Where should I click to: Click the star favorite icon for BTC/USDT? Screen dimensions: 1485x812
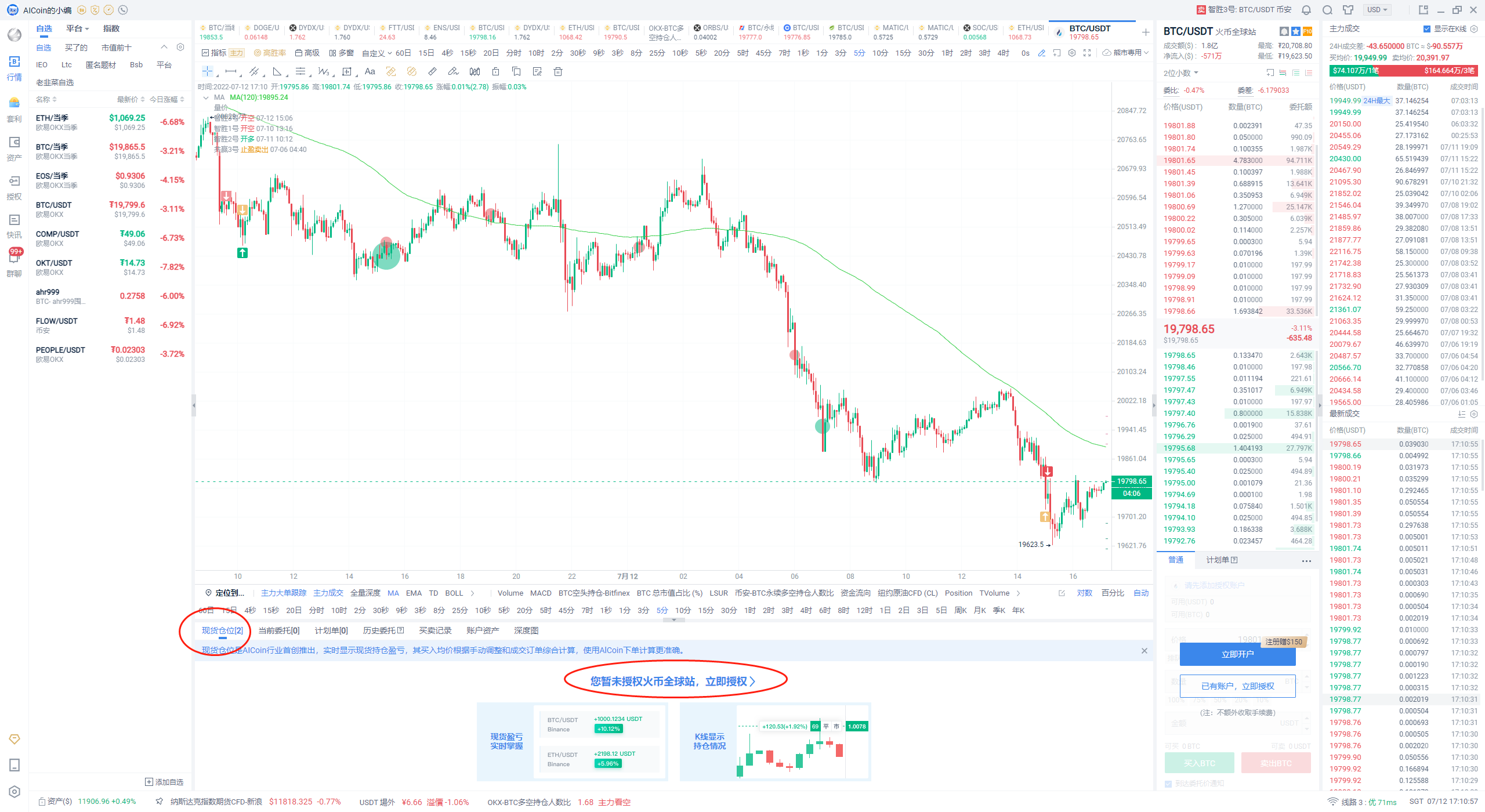point(1296,31)
